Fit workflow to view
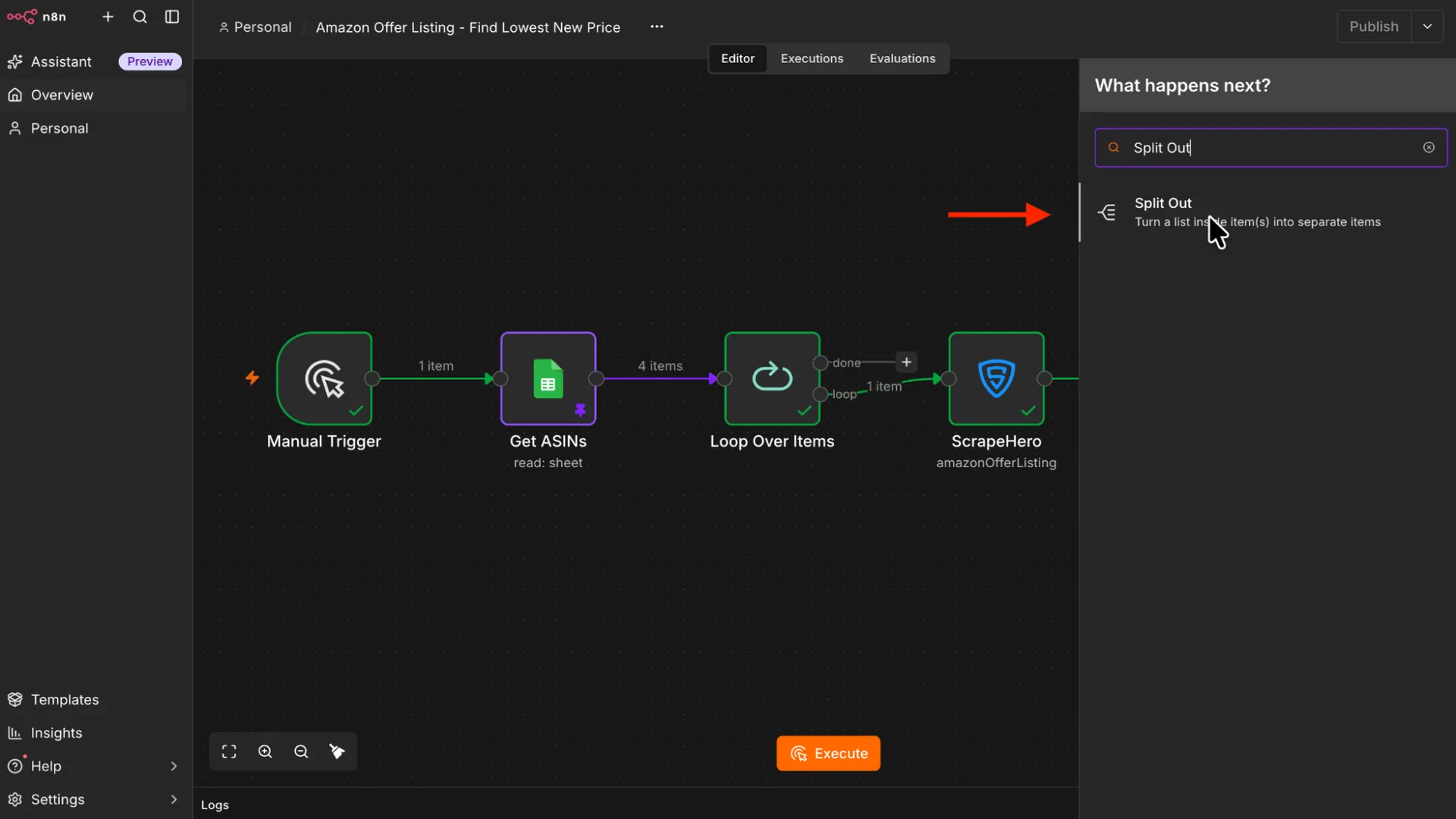The height and width of the screenshot is (819, 1456). click(229, 752)
